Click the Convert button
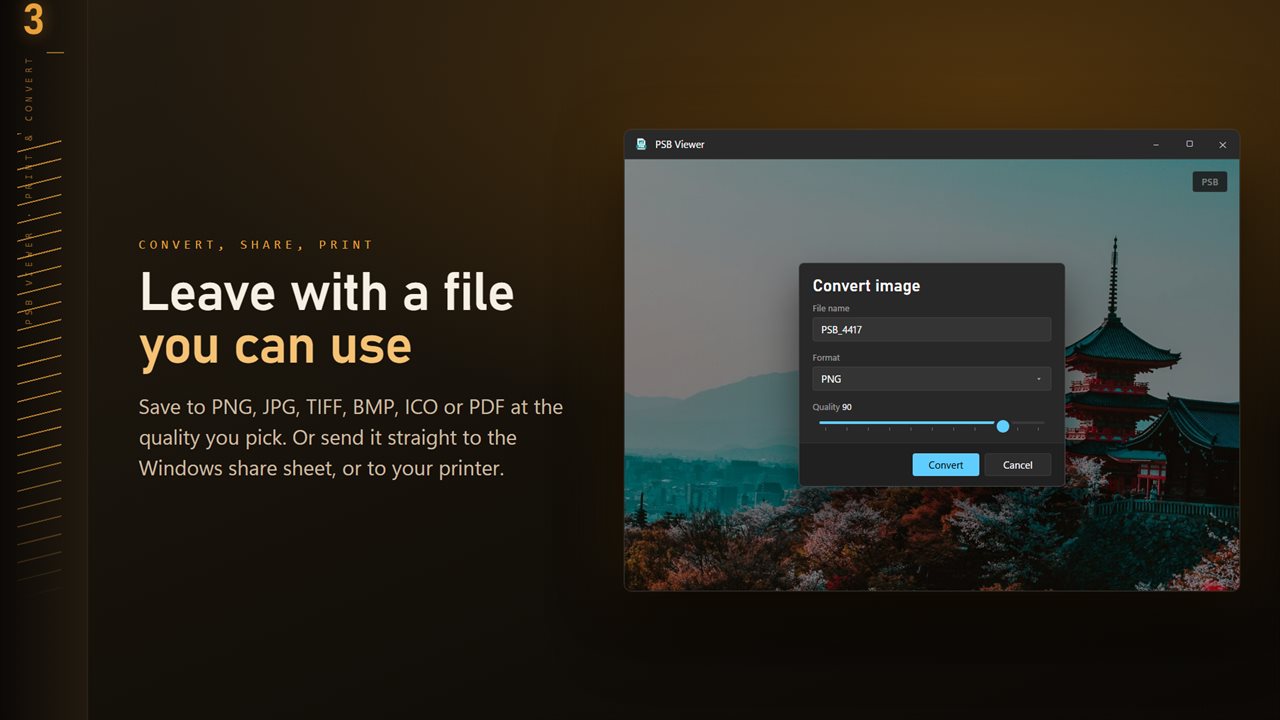 [946, 465]
